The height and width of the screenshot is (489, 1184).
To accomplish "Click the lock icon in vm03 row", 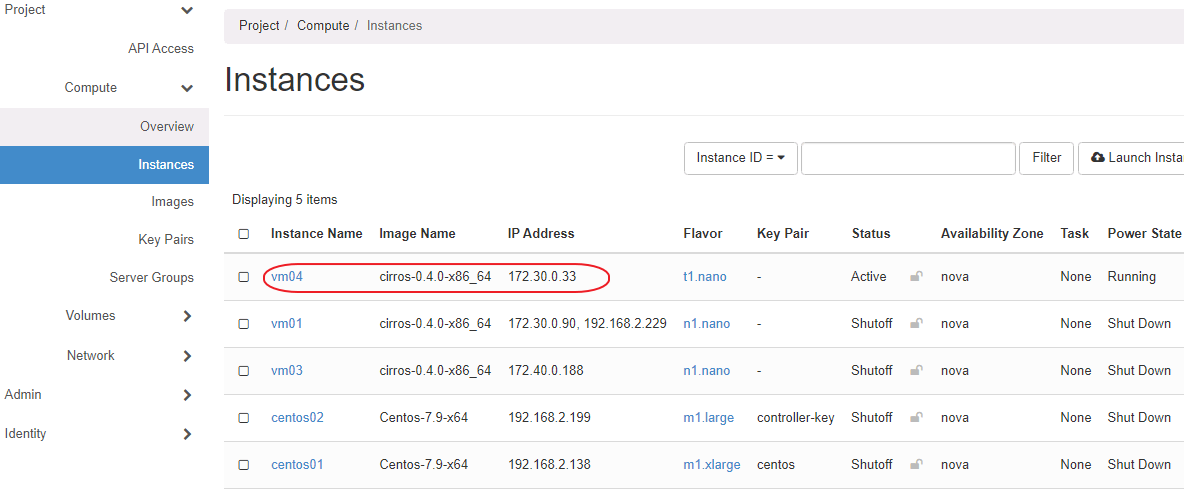I will pos(916,371).
